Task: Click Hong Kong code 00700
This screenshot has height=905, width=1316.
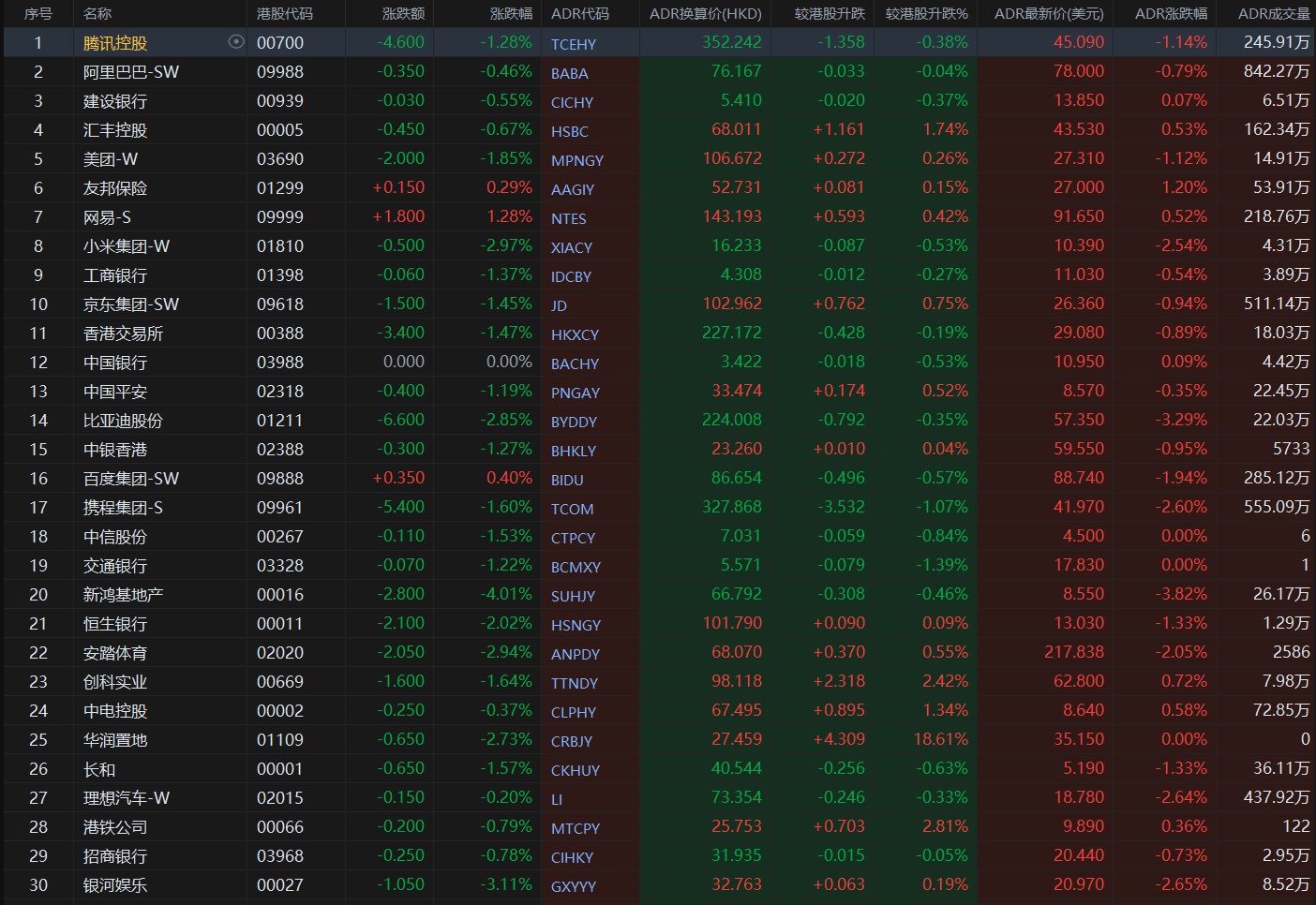Action: 280,43
